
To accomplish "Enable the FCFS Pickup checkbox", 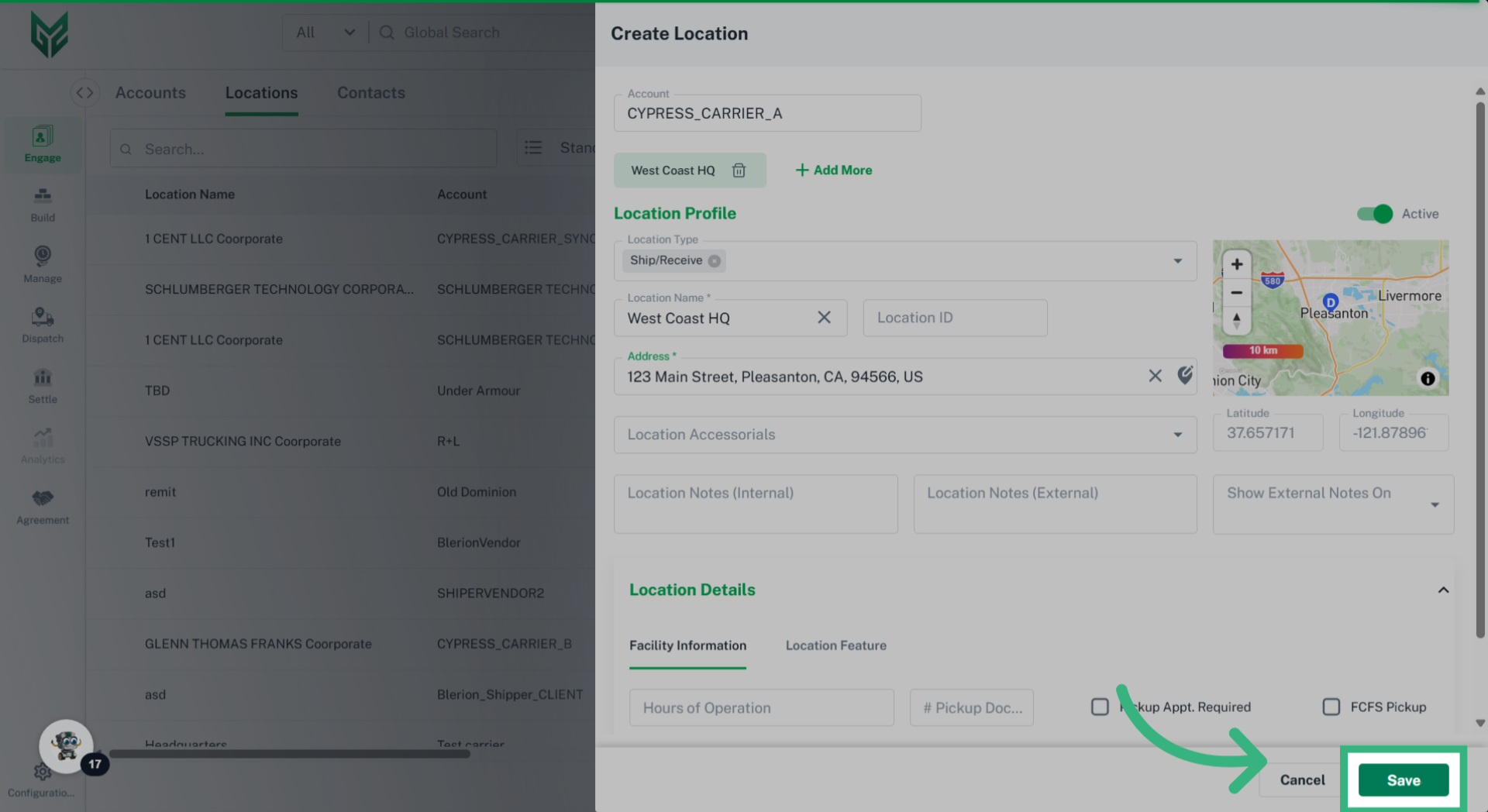I will tap(1331, 707).
